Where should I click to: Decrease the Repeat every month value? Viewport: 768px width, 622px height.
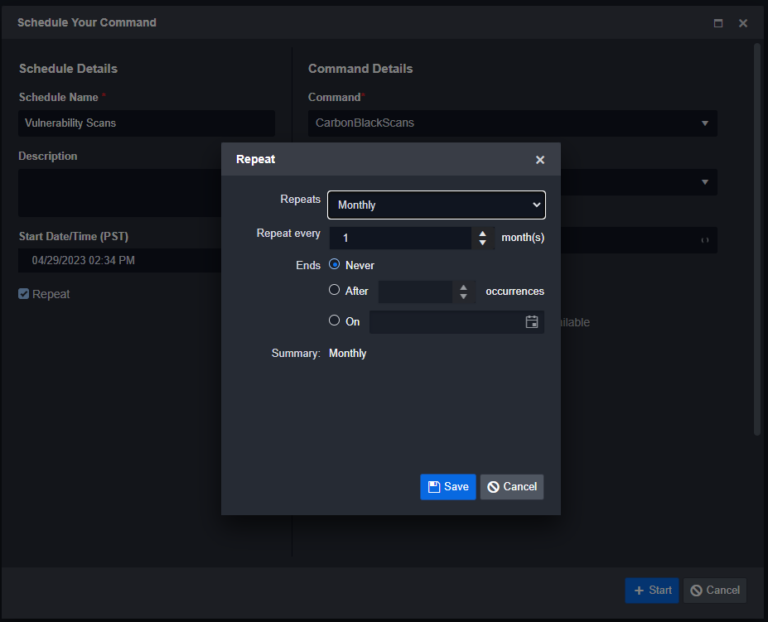click(x=482, y=243)
